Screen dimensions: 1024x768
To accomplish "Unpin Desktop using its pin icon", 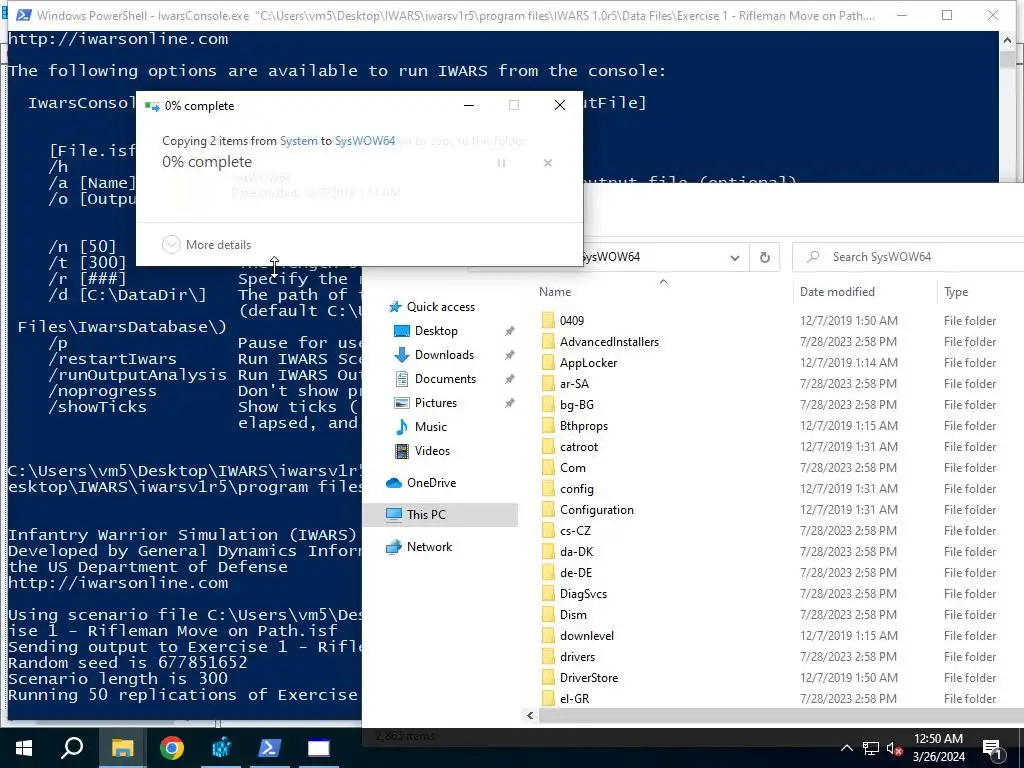I will pyautogui.click(x=509, y=331).
